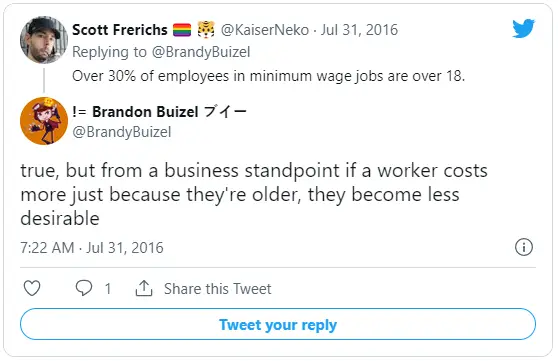Viewport: 558px width, 361px height.
Task: Click @BrandyBuizel handle under Brandon's name
Action: [x=122, y=132]
